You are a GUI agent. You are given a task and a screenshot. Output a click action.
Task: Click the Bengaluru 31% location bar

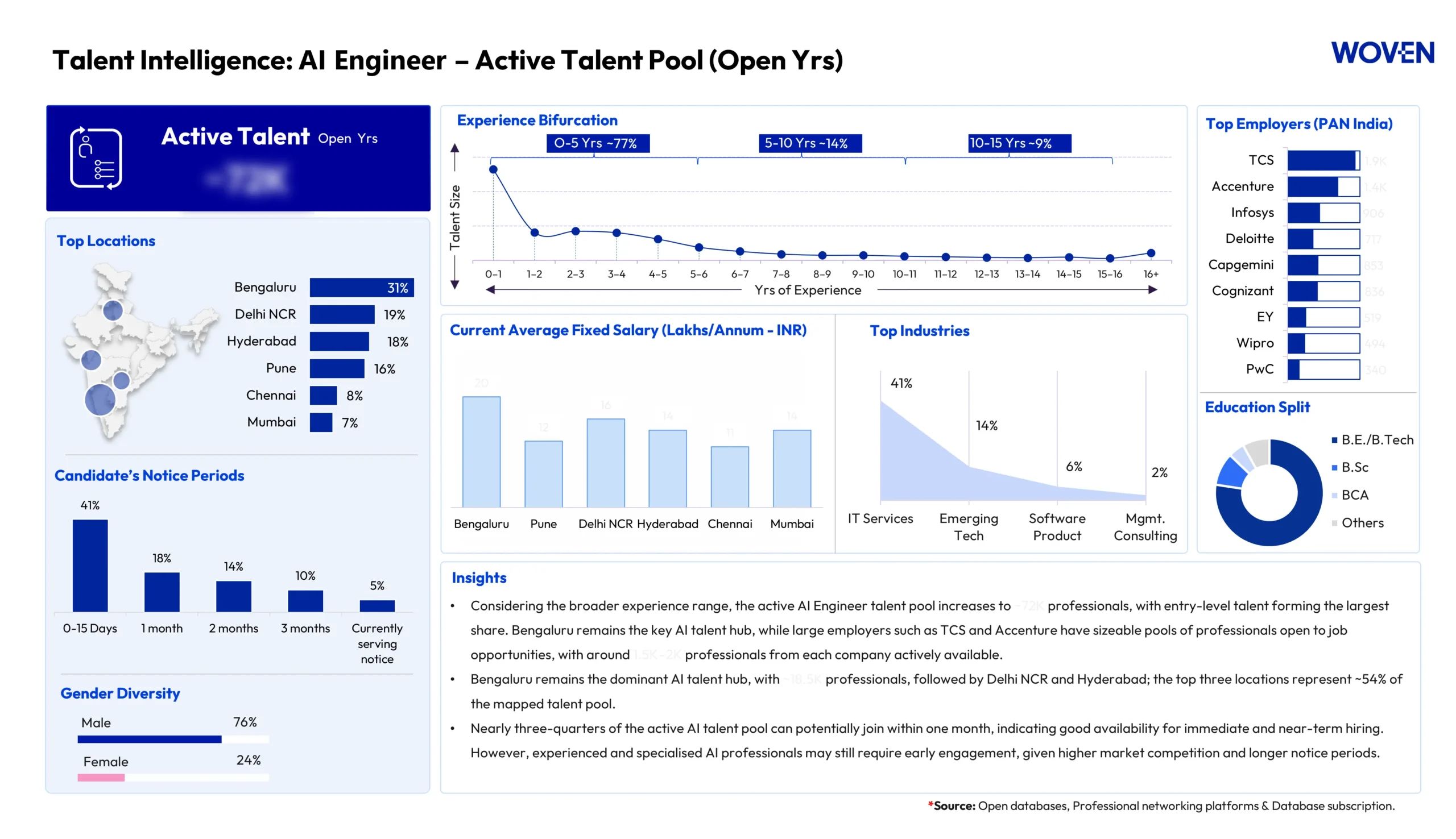pyautogui.click(x=361, y=287)
